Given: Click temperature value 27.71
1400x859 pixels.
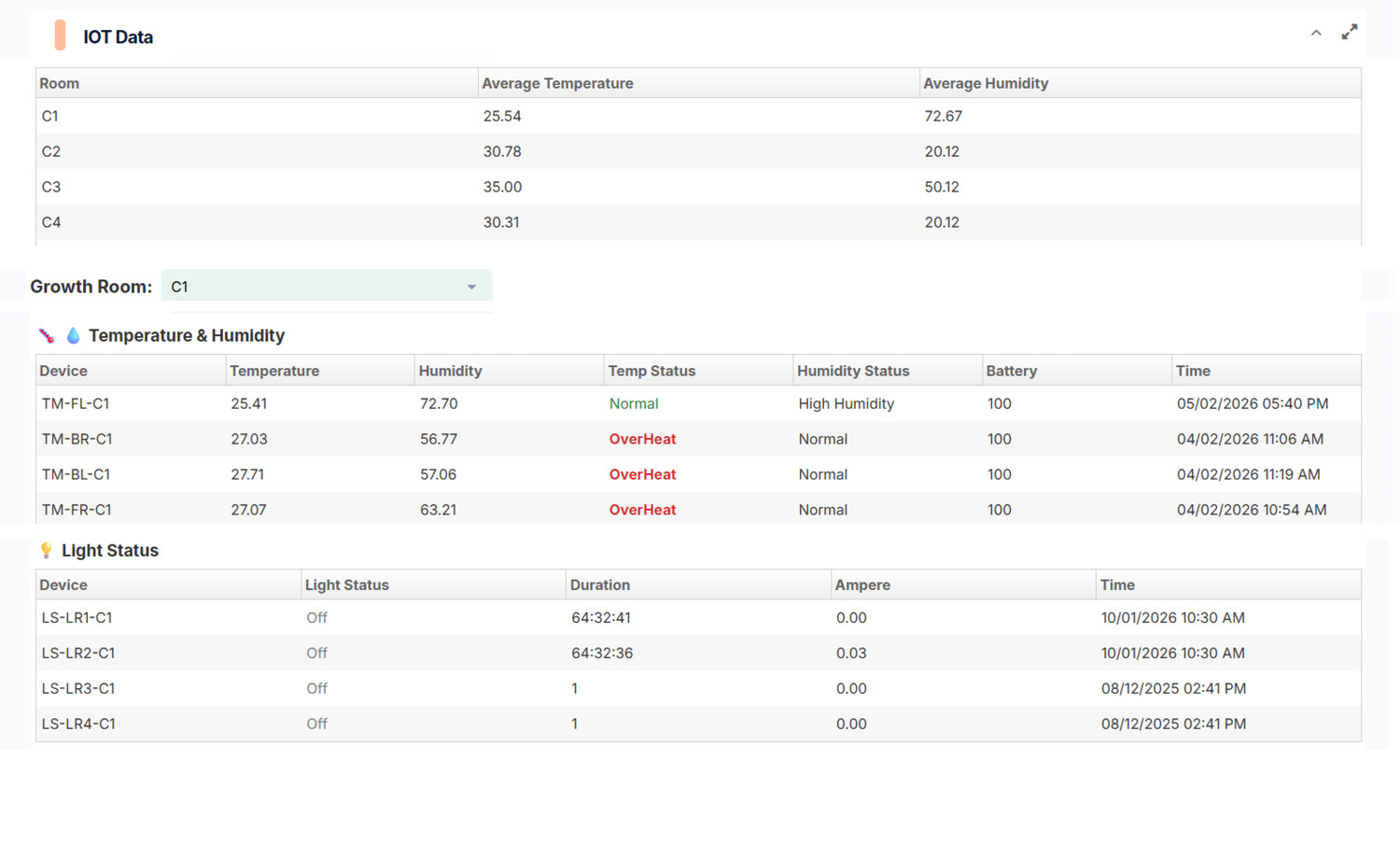Looking at the screenshot, I should coord(247,474).
